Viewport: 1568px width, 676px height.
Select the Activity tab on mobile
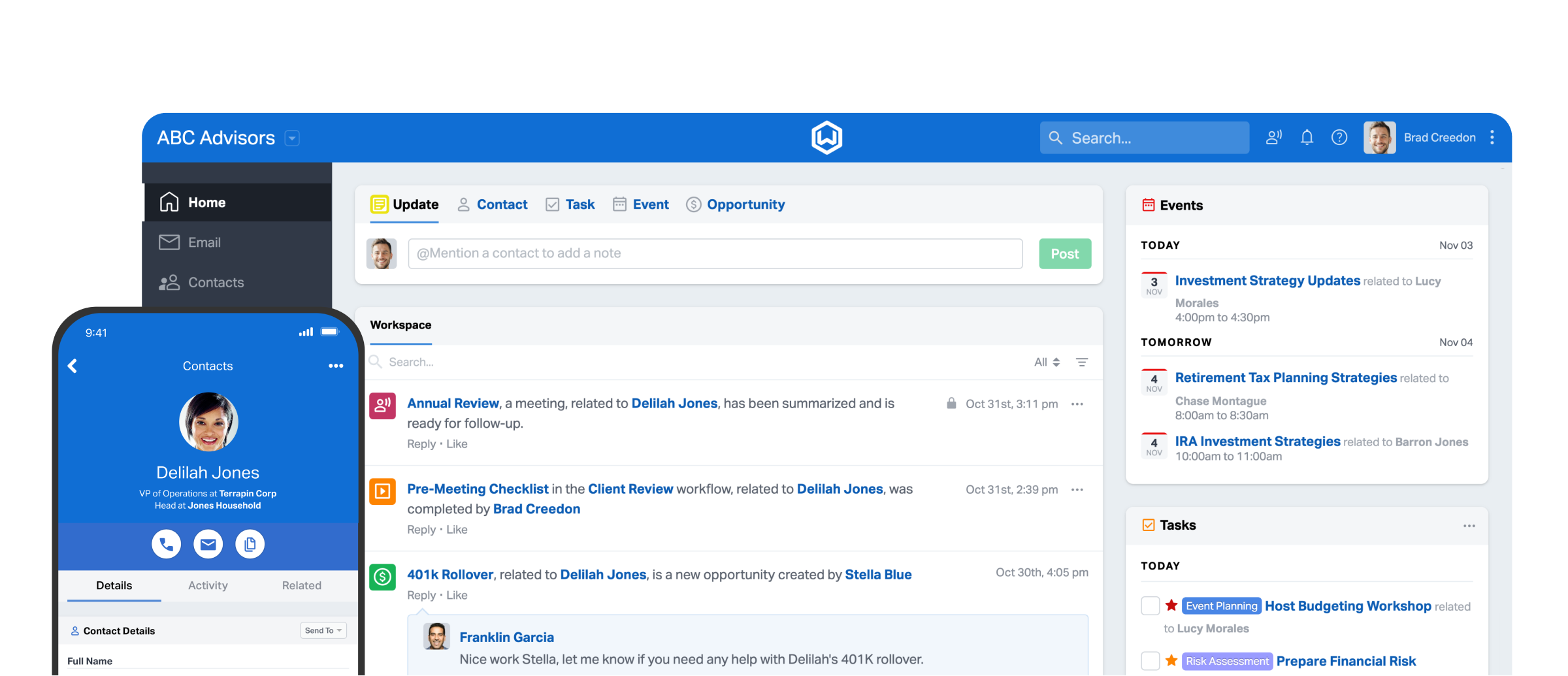coord(208,585)
